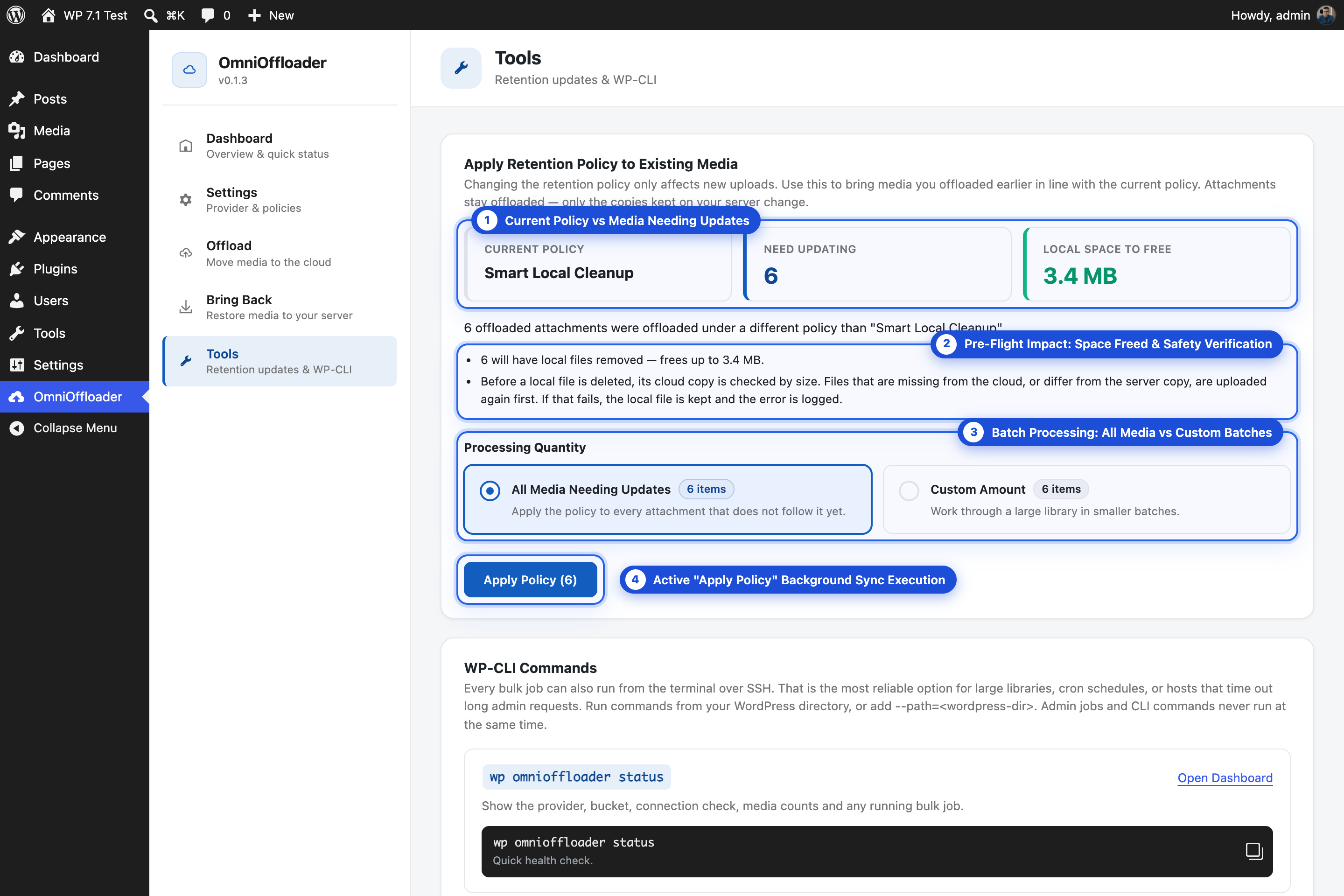The width and height of the screenshot is (1344, 896).
Task: Click the wp omniofloader status heading chip
Action: coord(576,777)
